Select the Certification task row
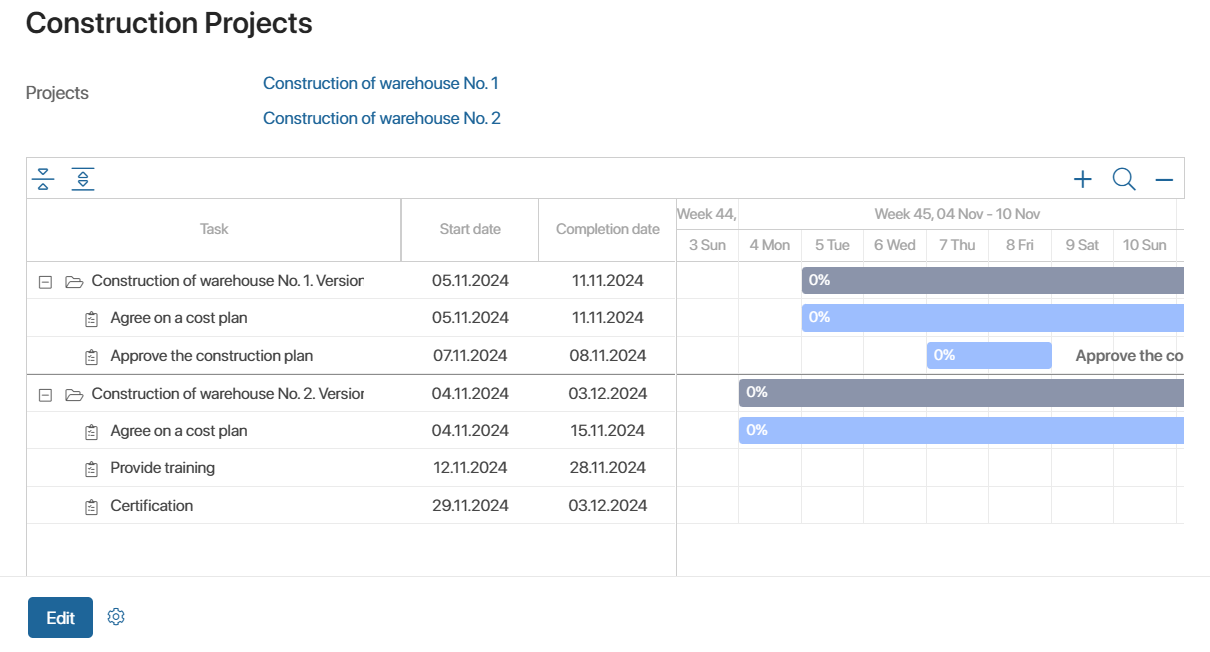The width and height of the screenshot is (1210, 652). click(351, 505)
